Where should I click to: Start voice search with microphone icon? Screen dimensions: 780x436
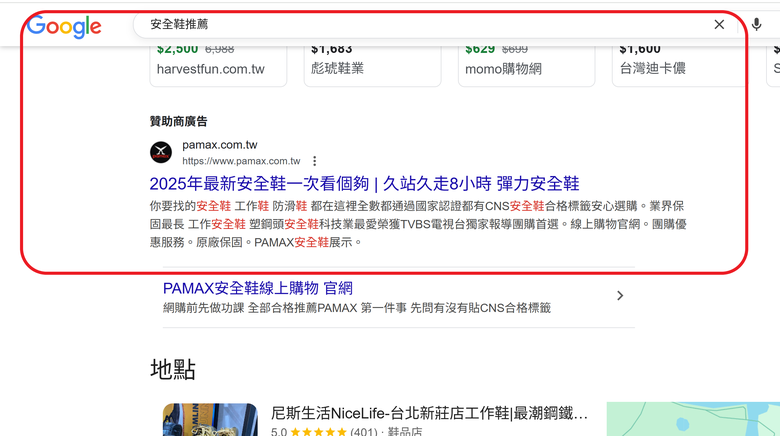pyautogui.click(x=756, y=24)
